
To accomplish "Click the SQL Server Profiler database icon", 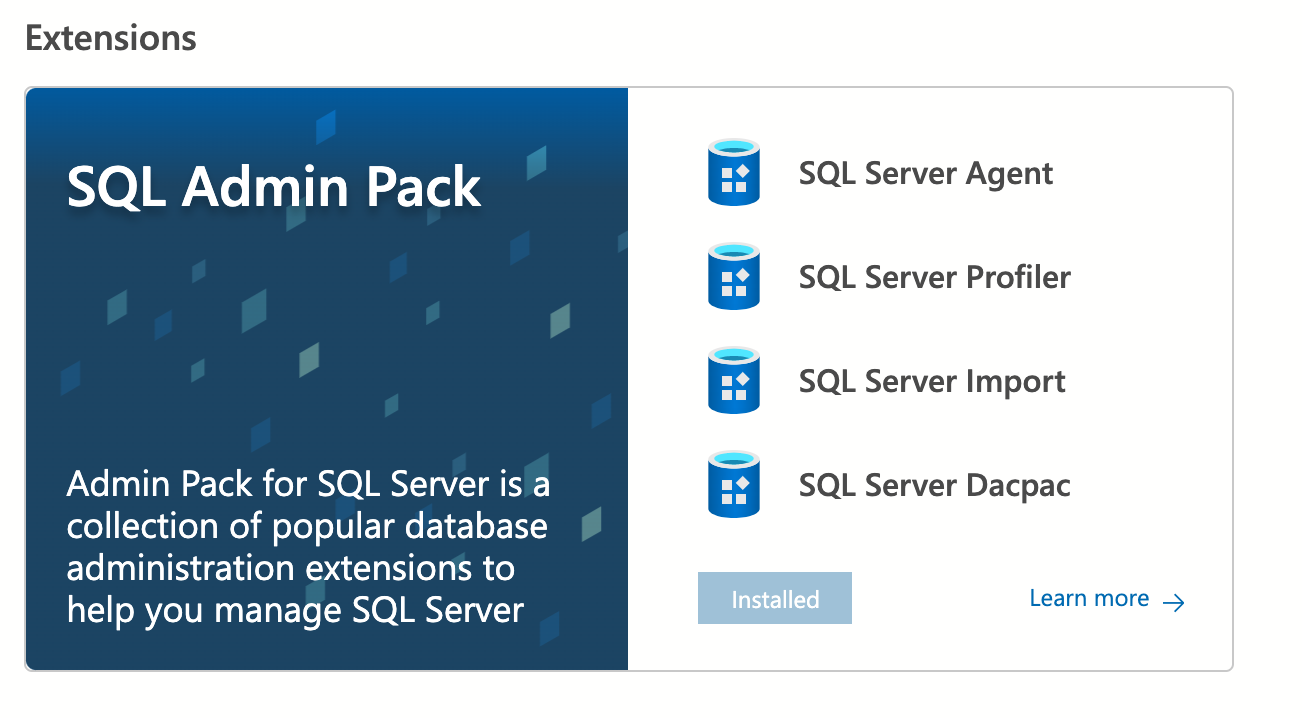I will pos(734,276).
